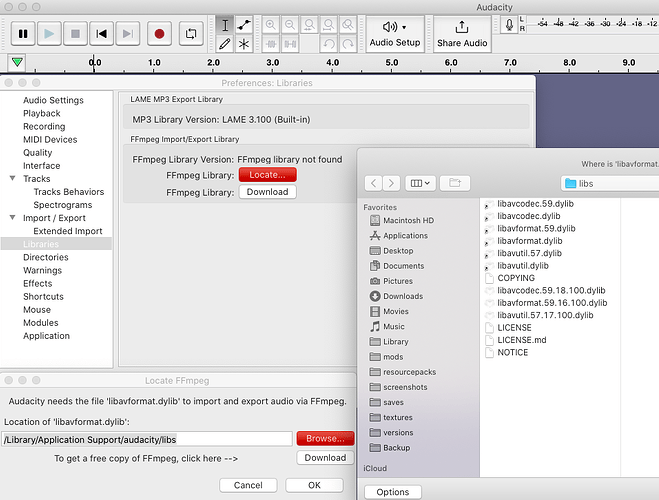Select Spectrograms preferences item
Screen dimensions: 659x500
coord(63,205)
